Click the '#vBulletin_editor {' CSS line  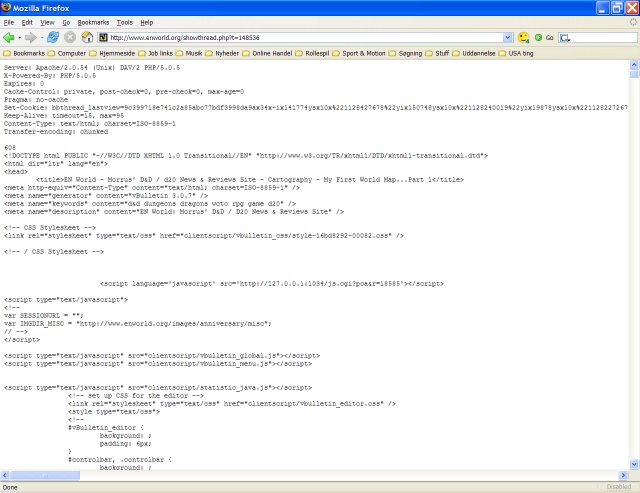pyautogui.click(x=106, y=428)
